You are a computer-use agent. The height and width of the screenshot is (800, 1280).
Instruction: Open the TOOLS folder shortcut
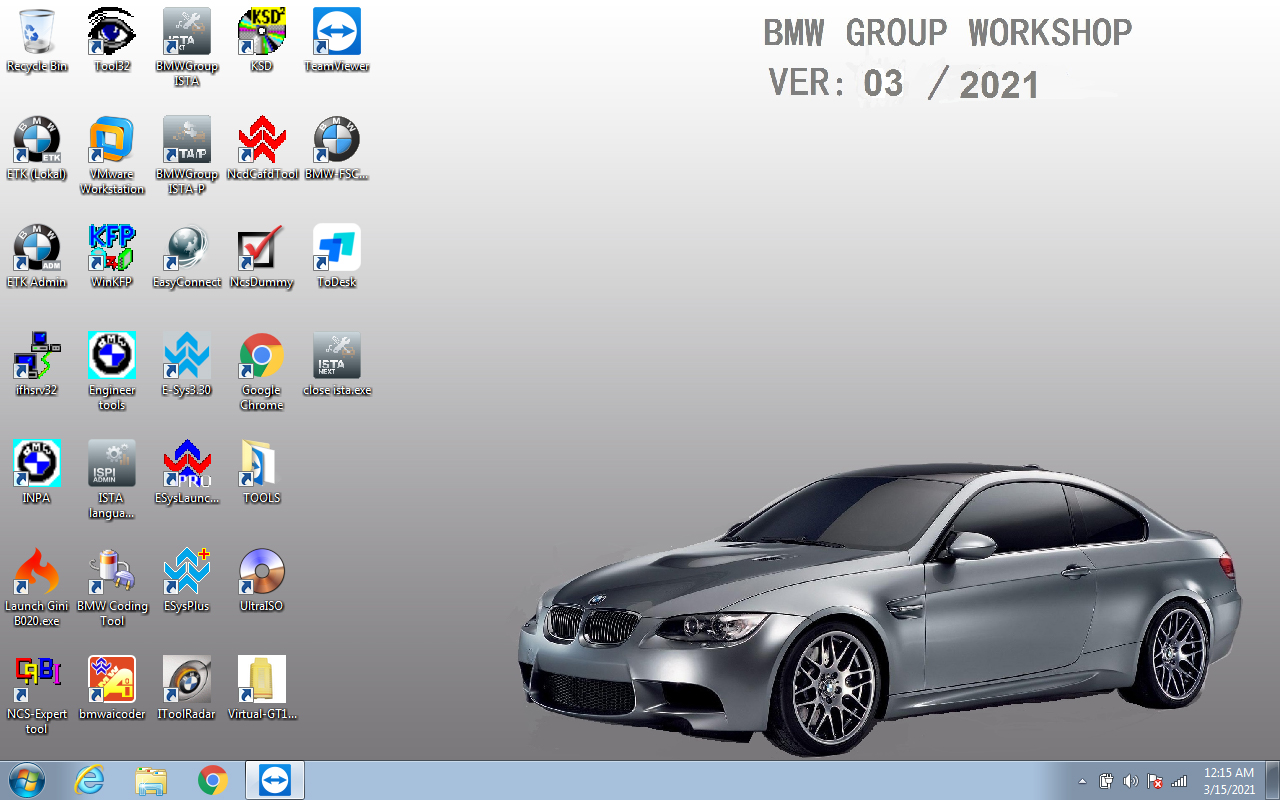click(262, 472)
